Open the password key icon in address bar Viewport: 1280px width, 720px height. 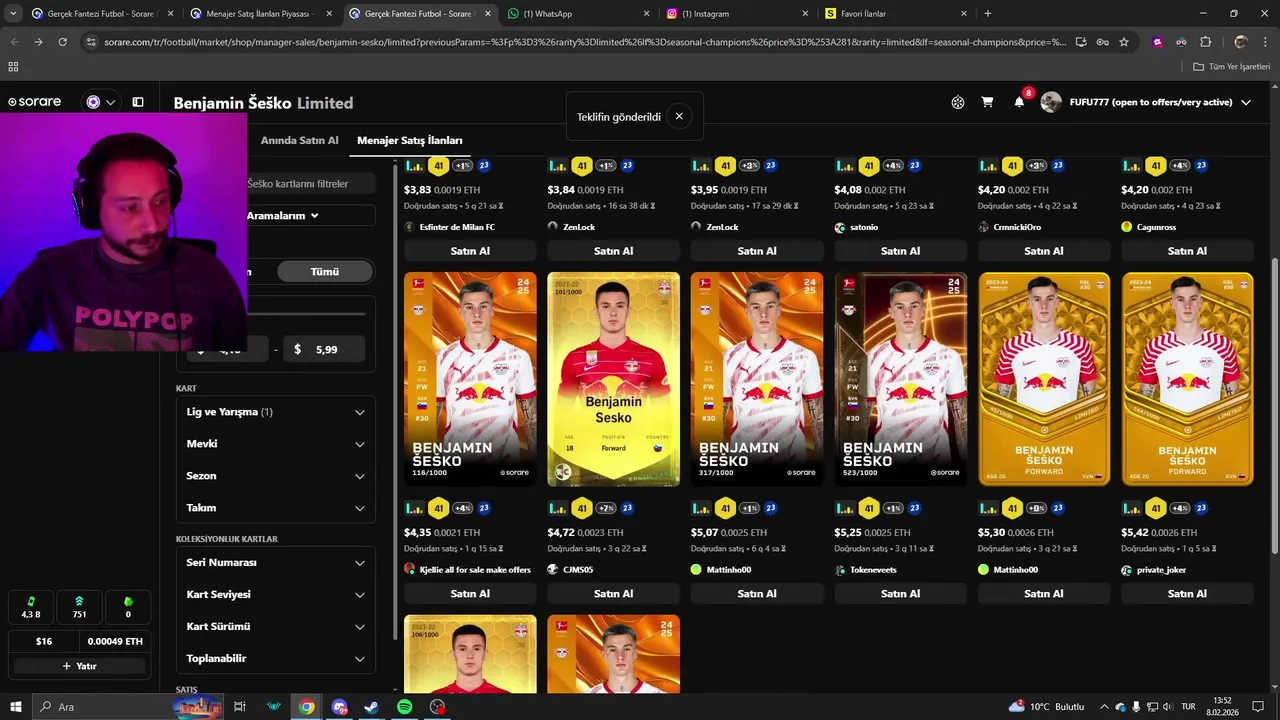pos(1102,42)
